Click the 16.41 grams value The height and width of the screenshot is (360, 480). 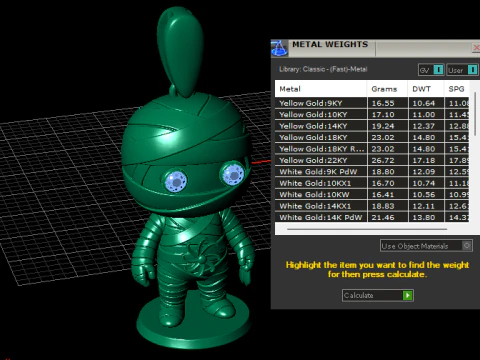pos(383,195)
